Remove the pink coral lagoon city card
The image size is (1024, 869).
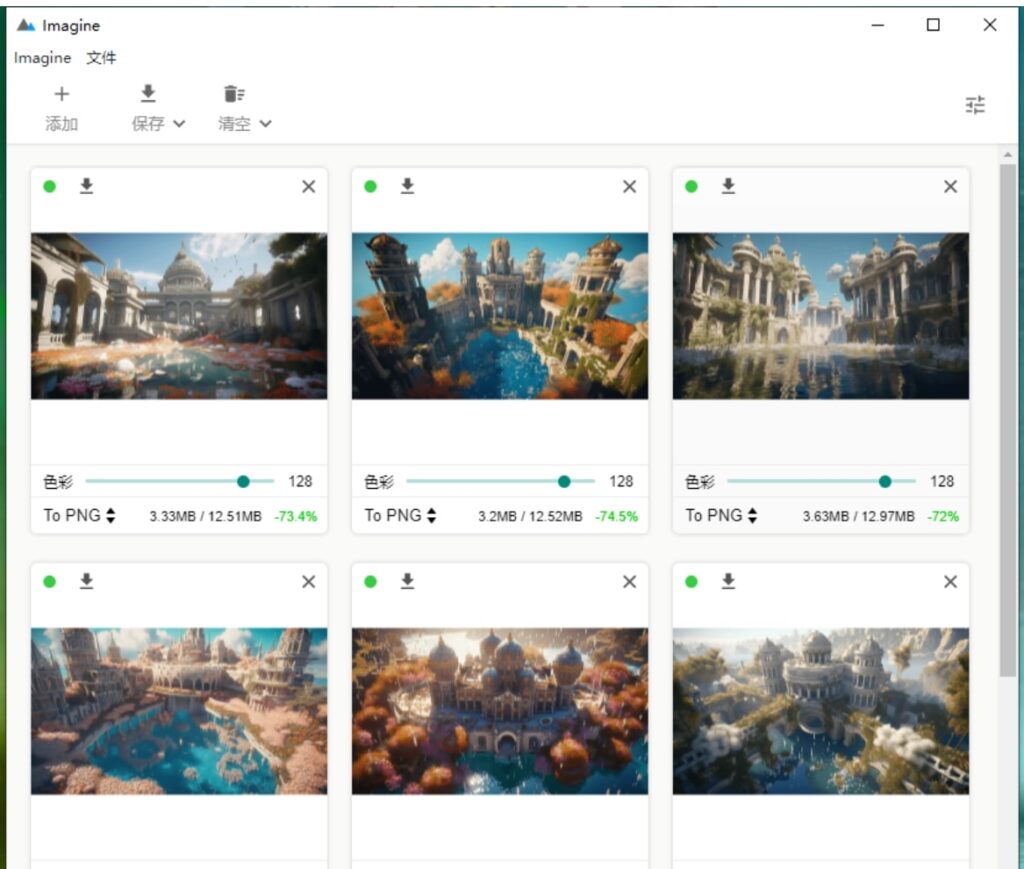[x=309, y=582]
